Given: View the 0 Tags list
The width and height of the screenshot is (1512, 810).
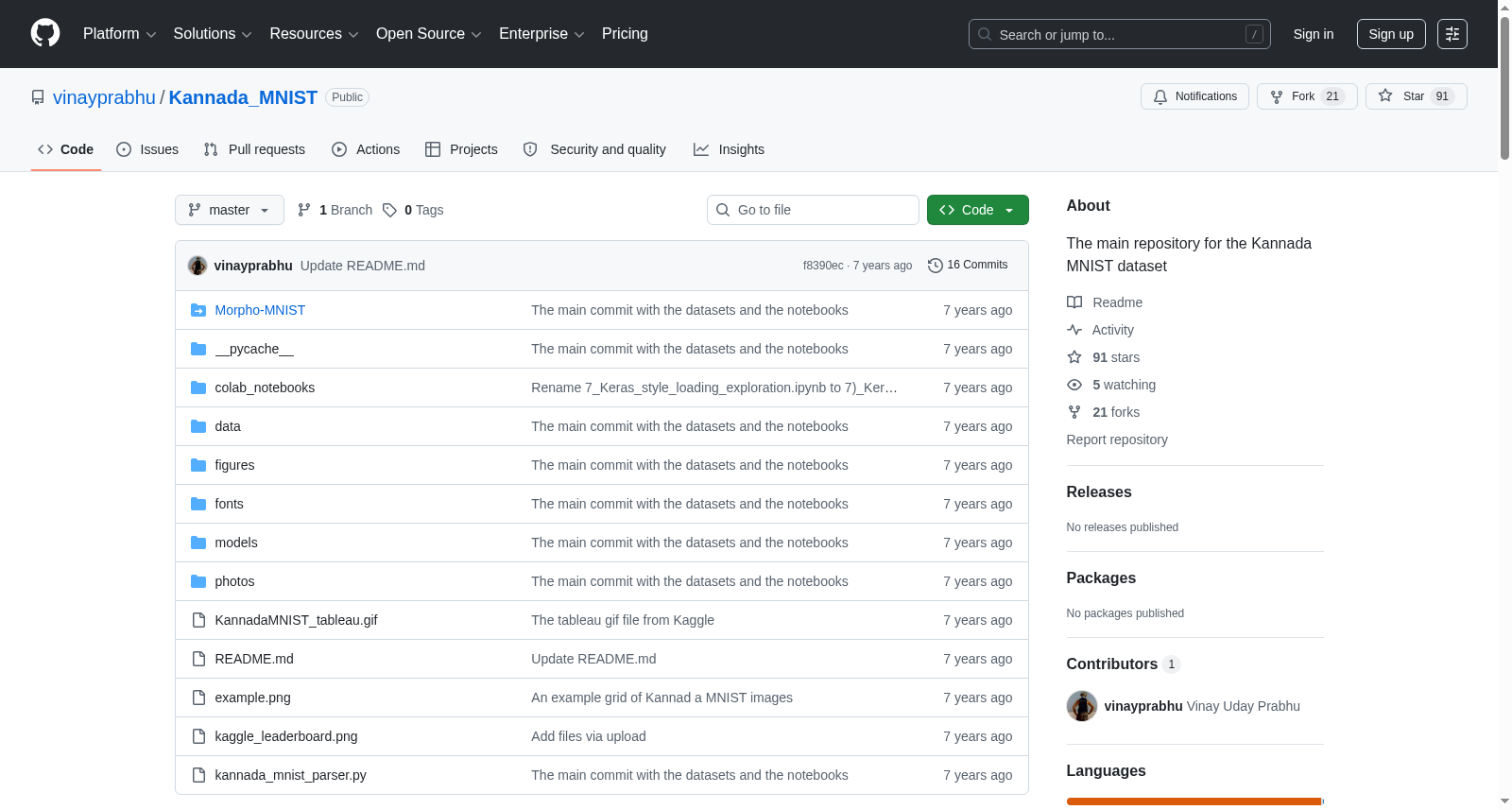Looking at the screenshot, I should click(x=414, y=210).
